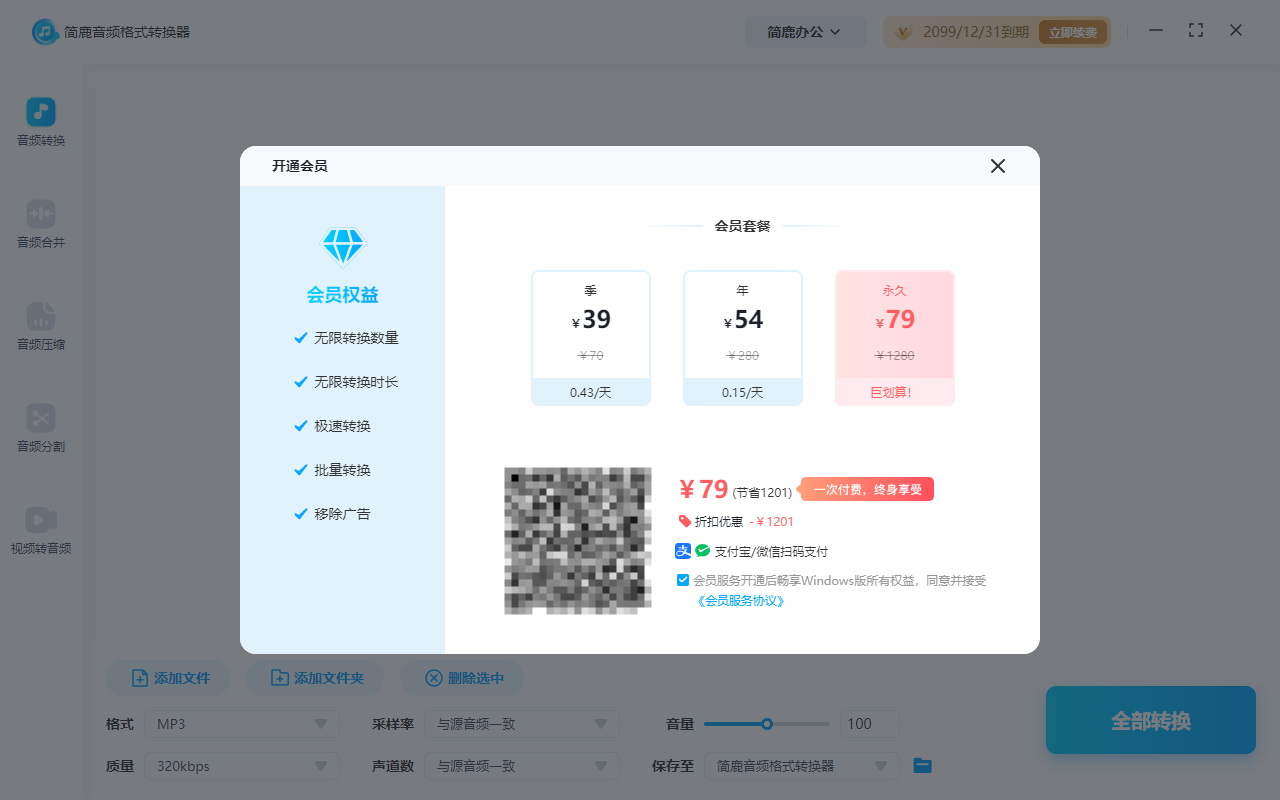Open the 格式 MP3 format dropdown
1280x800 pixels.
tap(241, 723)
